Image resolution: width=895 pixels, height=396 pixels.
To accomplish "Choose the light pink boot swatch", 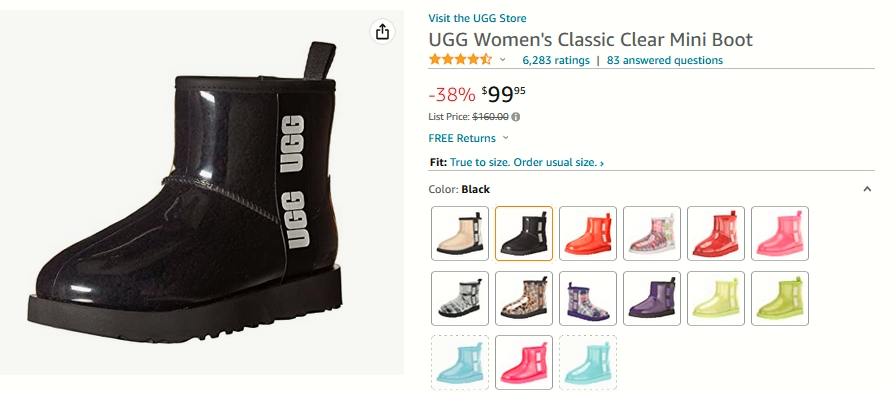I will tap(780, 233).
